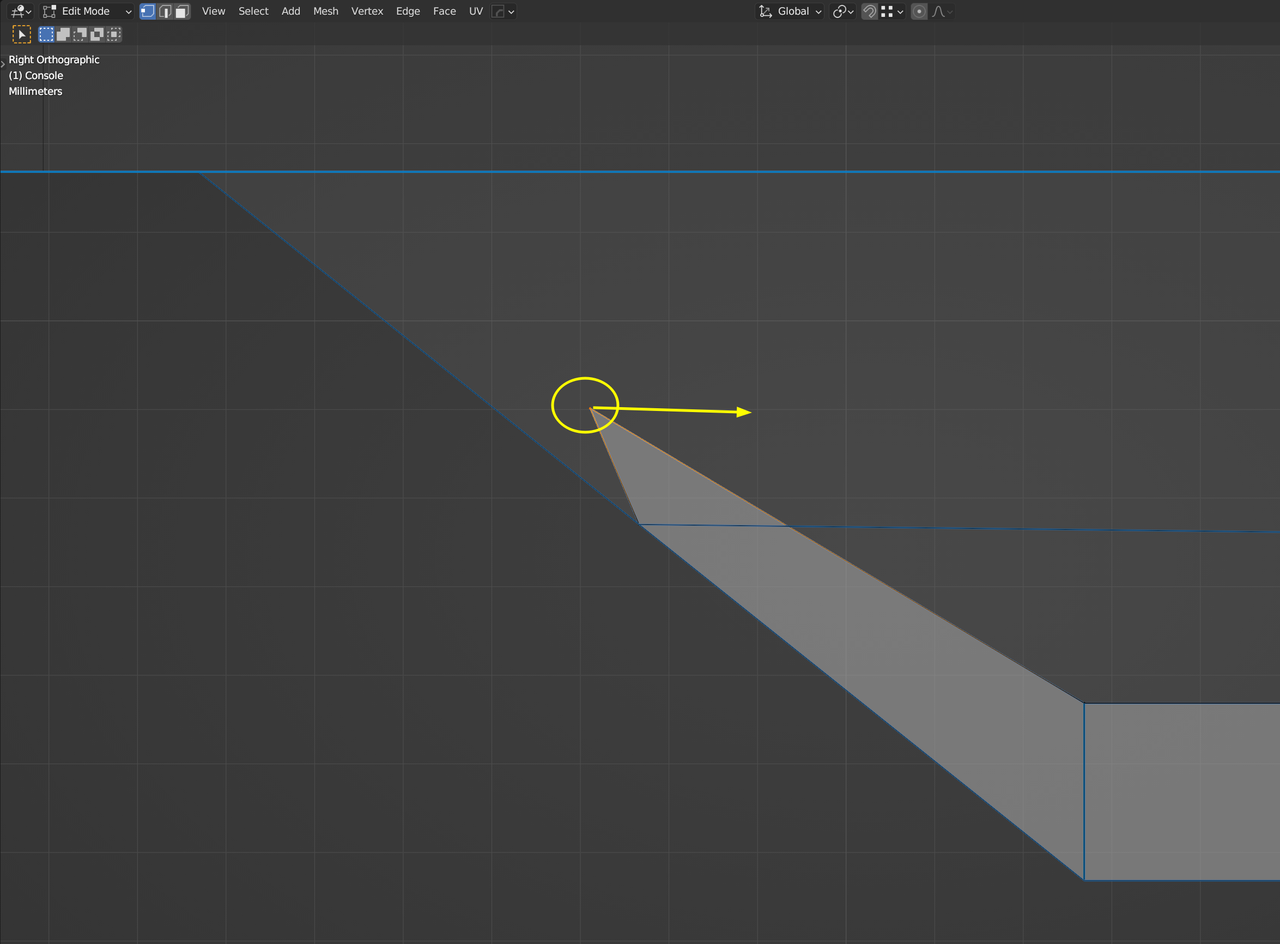Open the mesh edit options dropdown
Image resolution: width=1280 pixels, height=944 pixels.
coord(504,11)
